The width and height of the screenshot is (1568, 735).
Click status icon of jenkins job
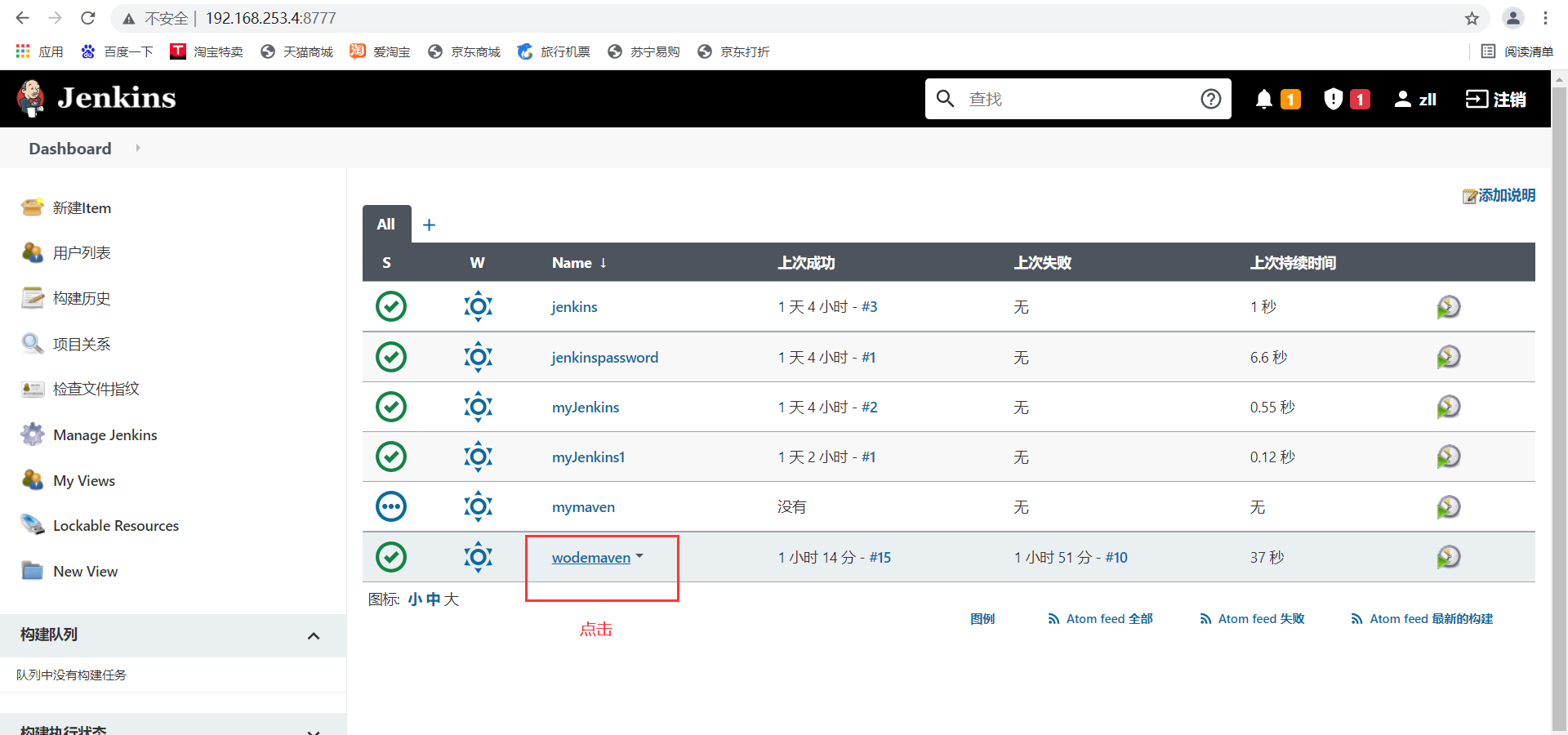(391, 306)
